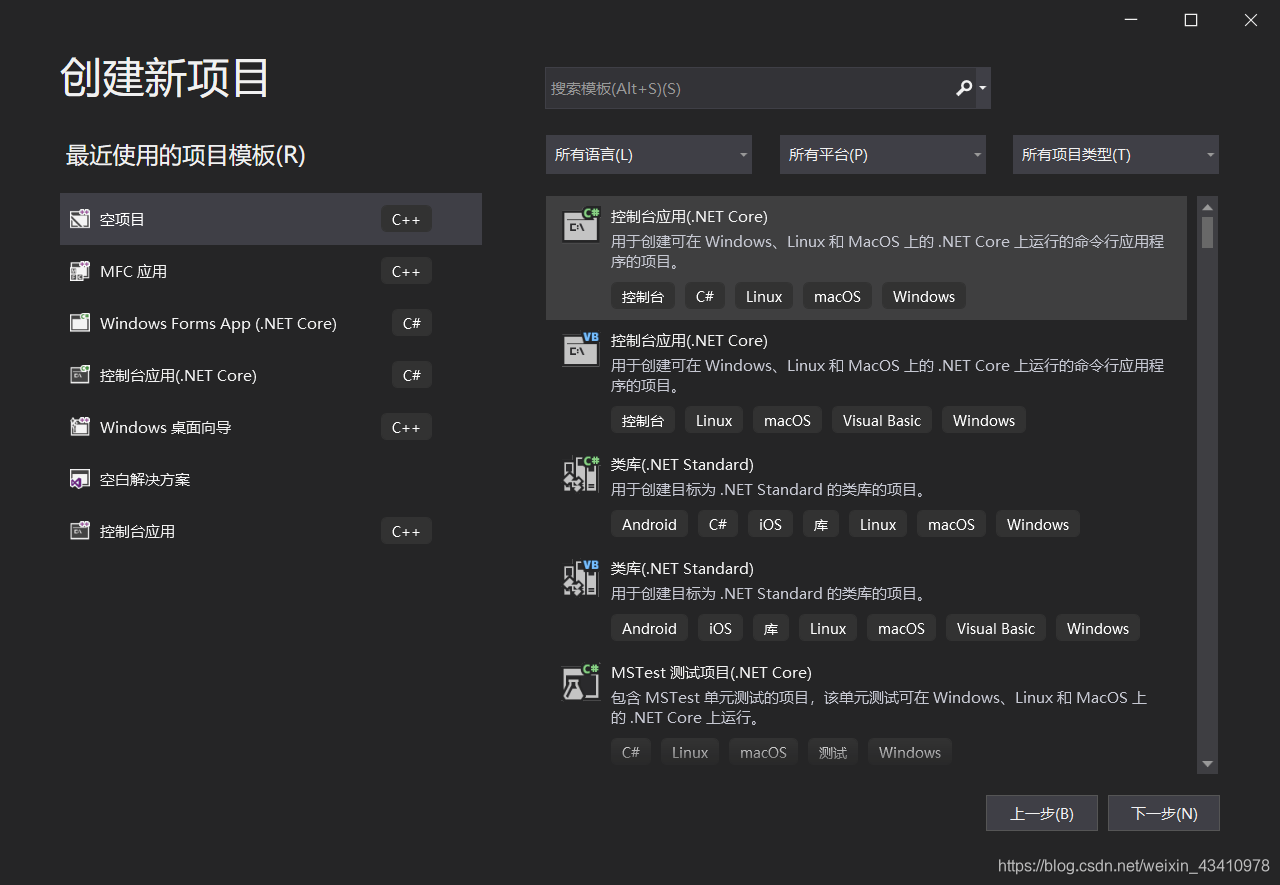The height and width of the screenshot is (885, 1280).
Task: Select recent template 空白解决方案
Action: click(271, 479)
